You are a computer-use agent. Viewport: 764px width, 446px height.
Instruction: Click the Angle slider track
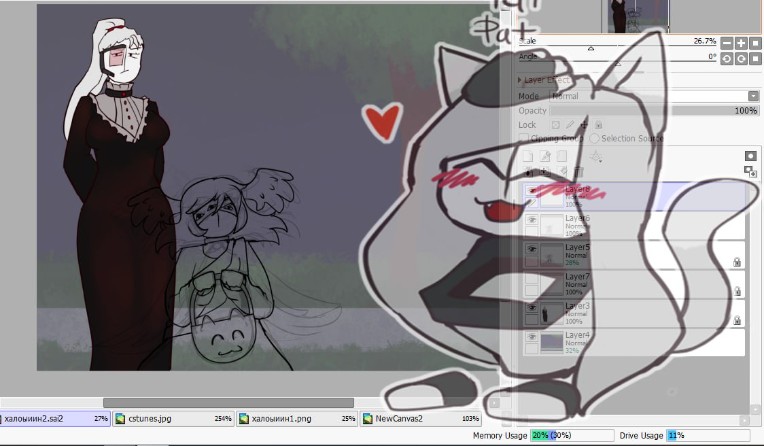coord(618,62)
